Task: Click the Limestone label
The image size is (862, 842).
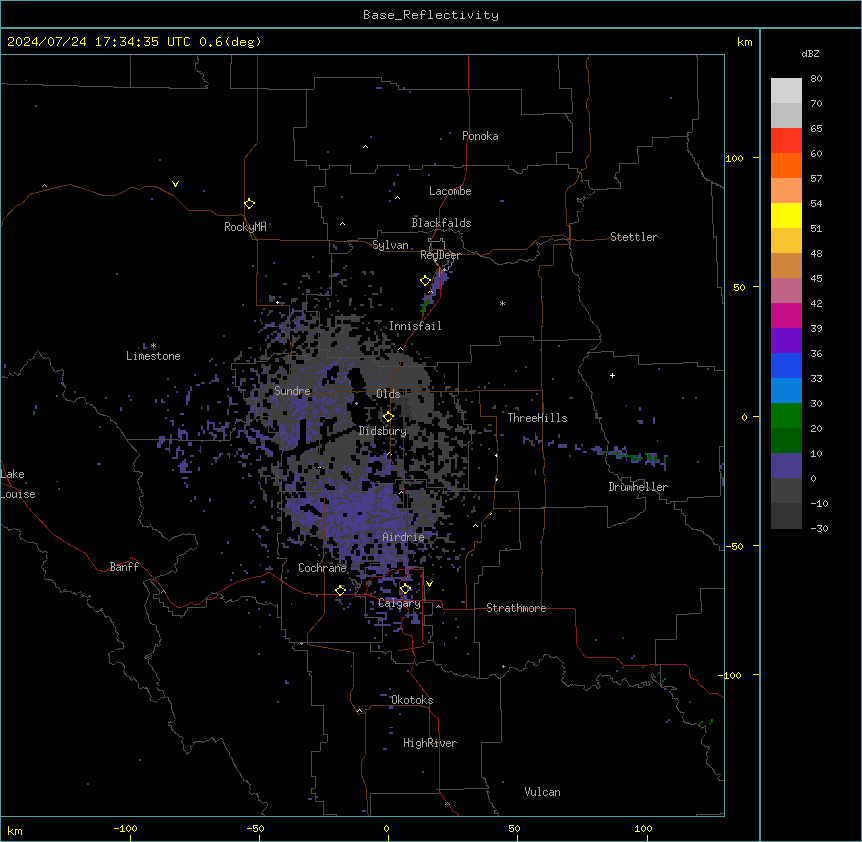Action: click(x=153, y=356)
